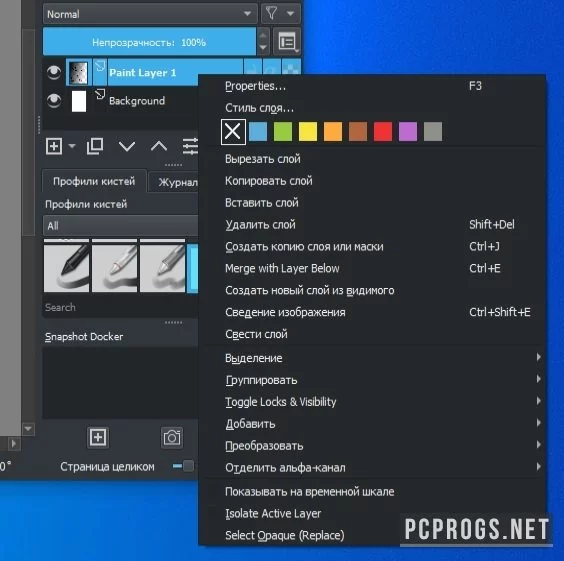This screenshot has height=561, width=564.
Task: Expand Toggle Locks & Visibility submenu
Action: pos(372,402)
